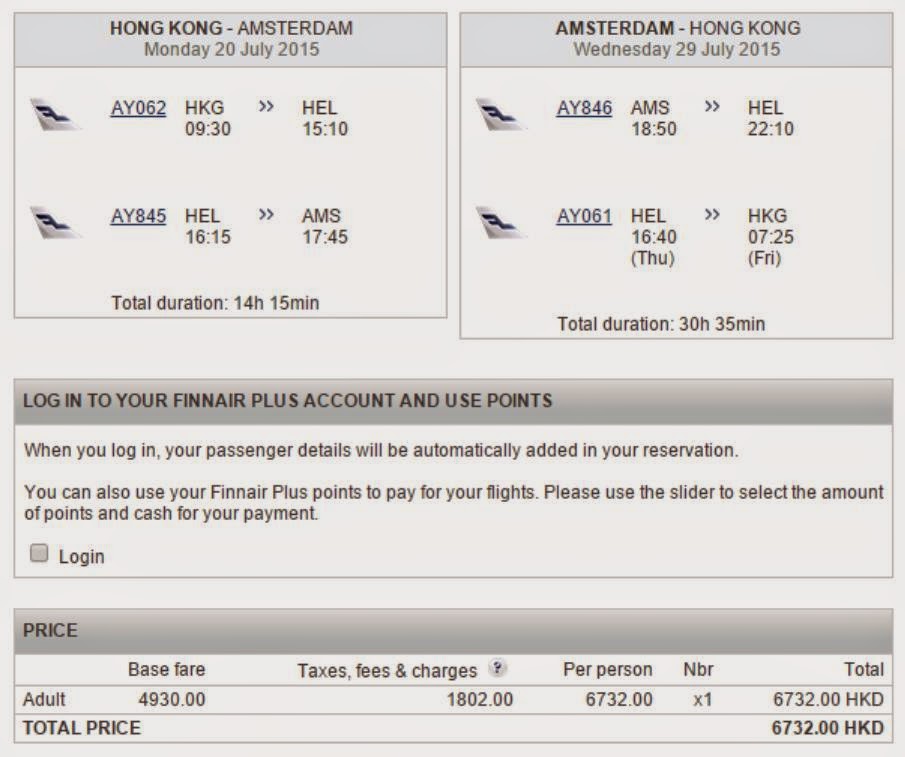The width and height of the screenshot is (905, 757).
Task: Tick the Login checkbox
Action: 39,553
